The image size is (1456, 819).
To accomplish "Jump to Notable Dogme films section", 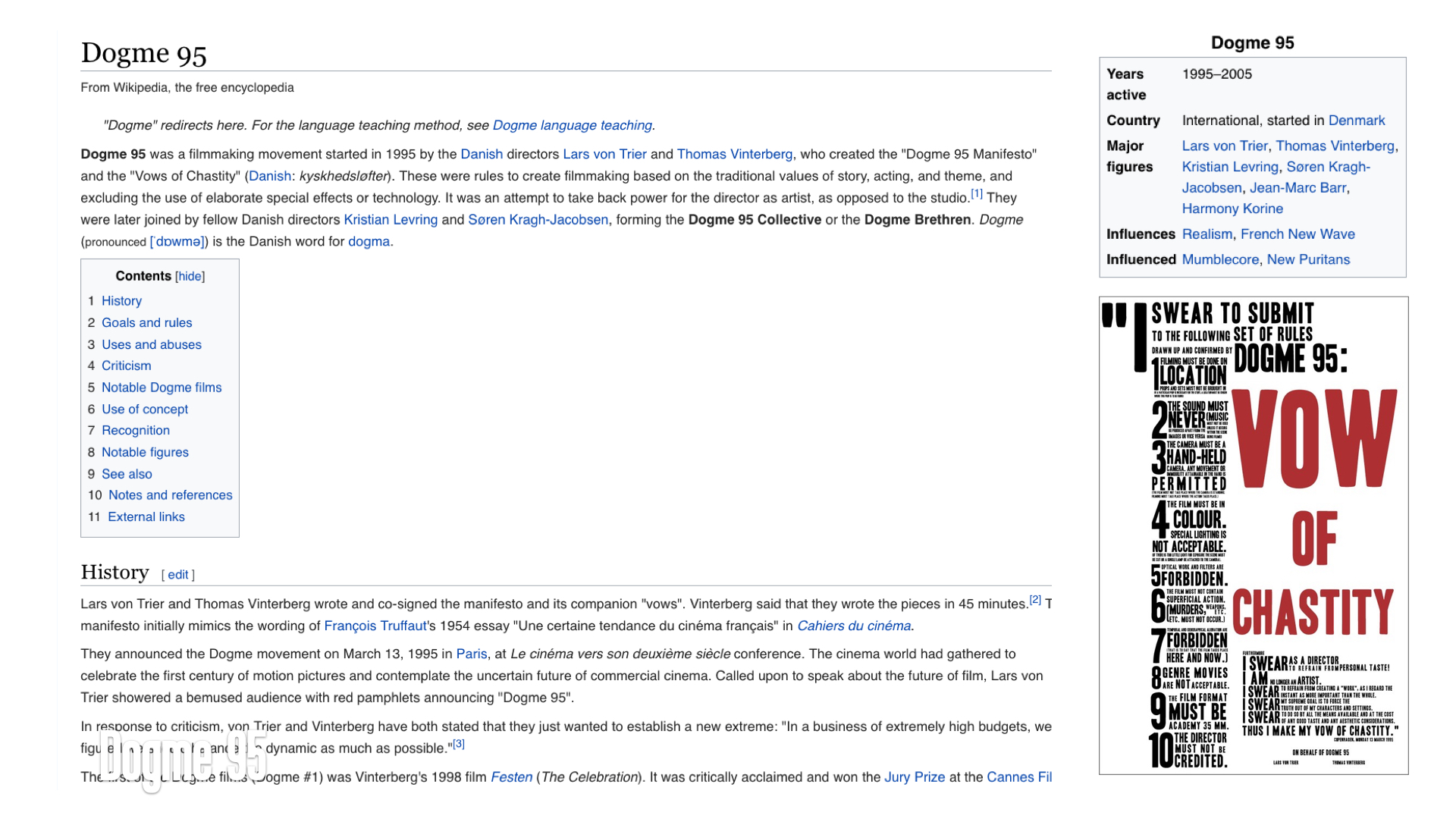I will pyautogui.click(x=162, y=388).
